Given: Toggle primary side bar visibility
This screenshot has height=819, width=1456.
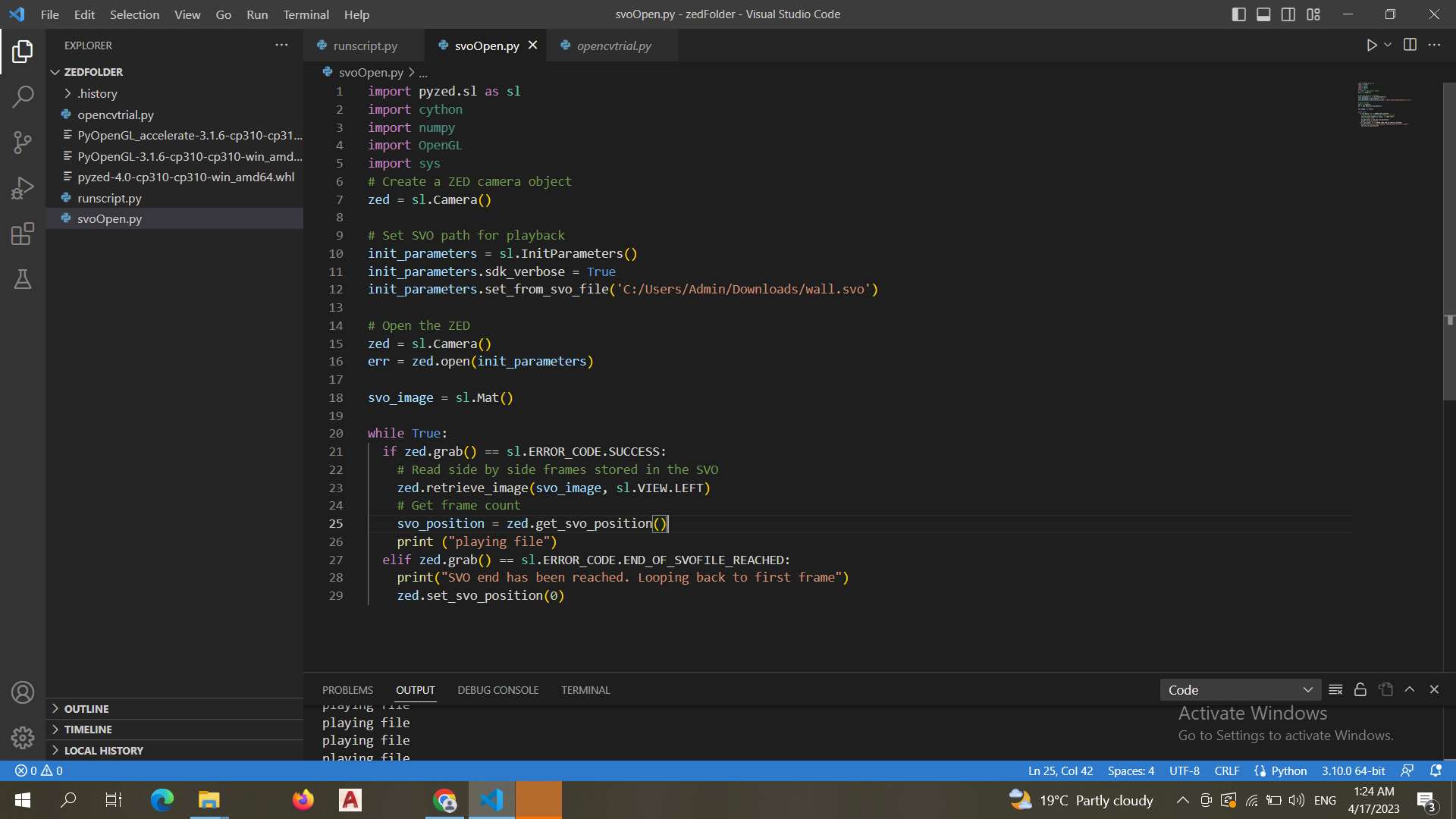Looking at the screenshot, I should tap(1238, 14).
